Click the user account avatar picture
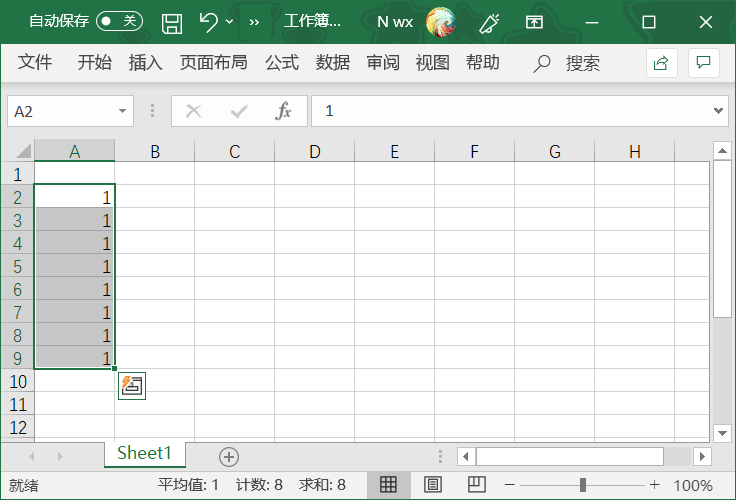The height and width of the screenshot is (500, 736). click(440, 22)
